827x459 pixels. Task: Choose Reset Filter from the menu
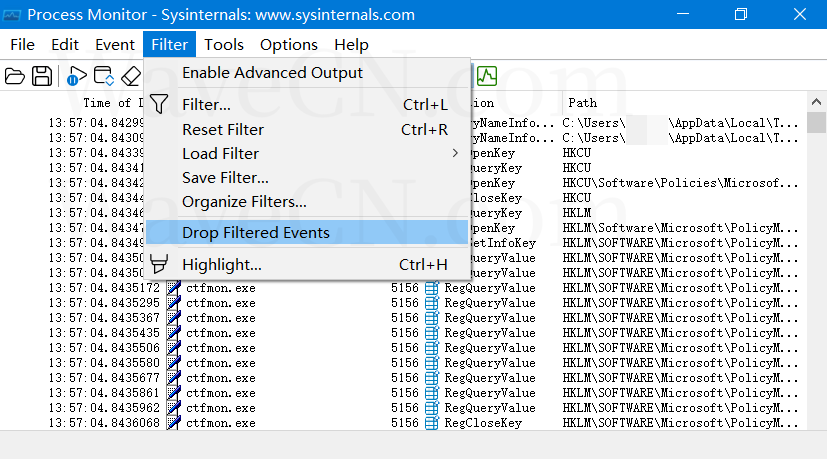[223, 130]
